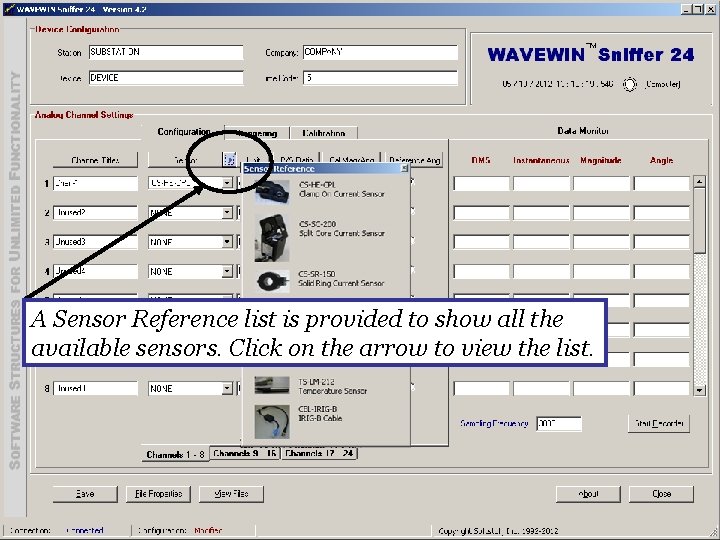Image resolution: width=720 pixels, height=540 pixels.
Task: Click the Channel Titles column button
Action: (x=95, y=160)
